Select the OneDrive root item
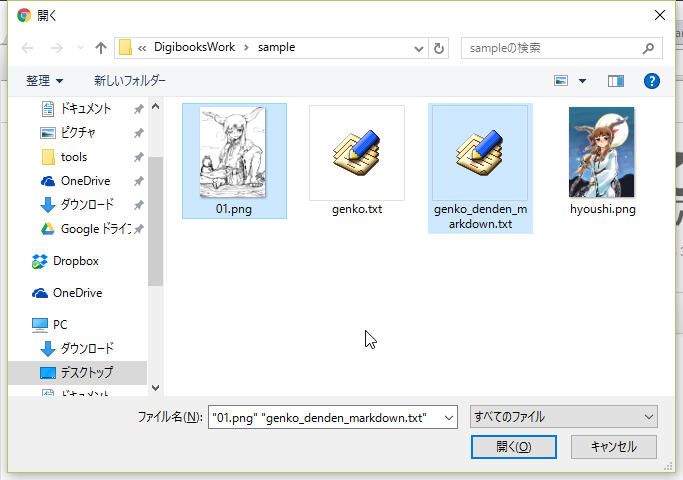This screenshot has width=683, height=480. tap(77, 293)
